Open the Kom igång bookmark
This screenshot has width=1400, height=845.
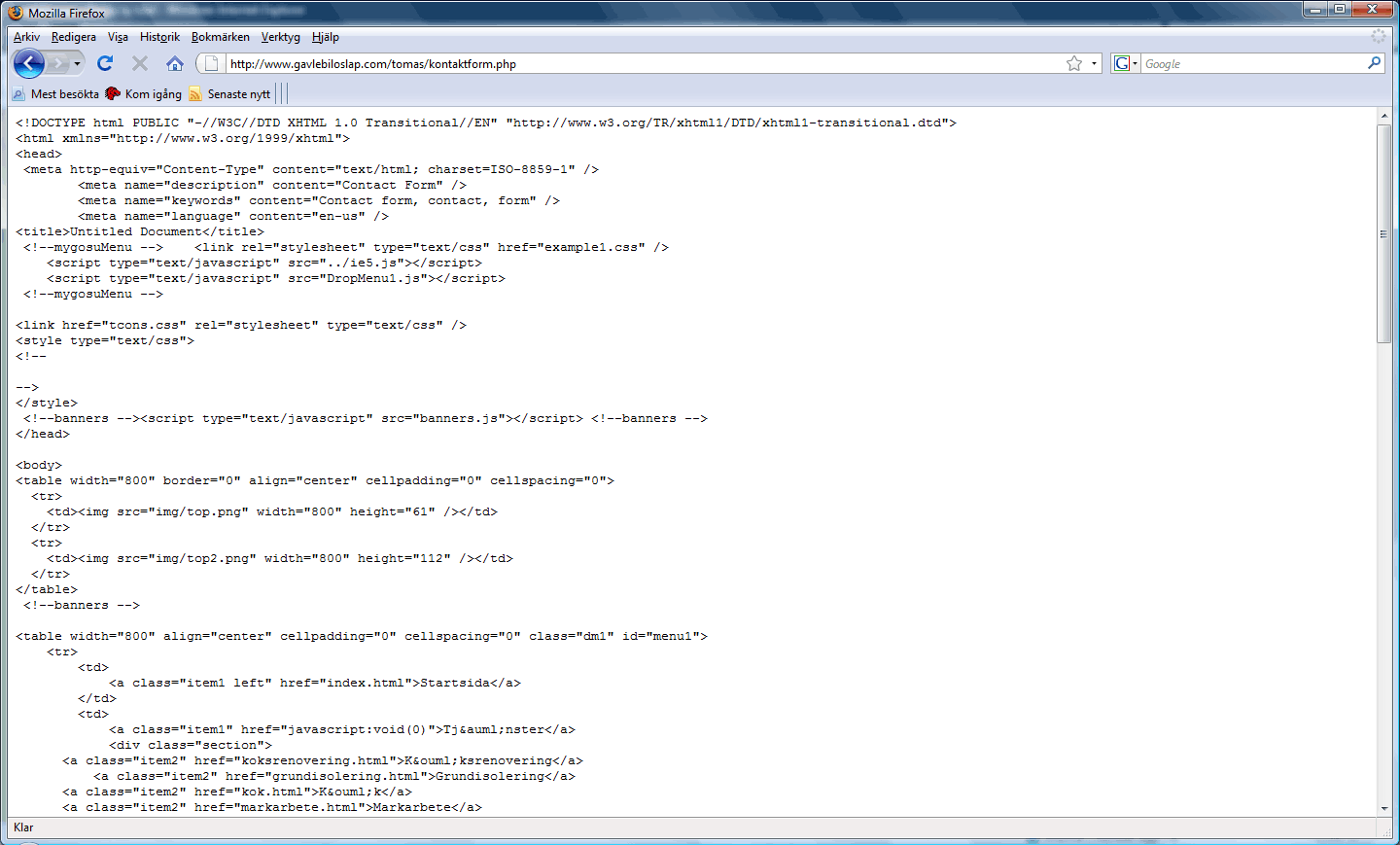coord(144,94)
